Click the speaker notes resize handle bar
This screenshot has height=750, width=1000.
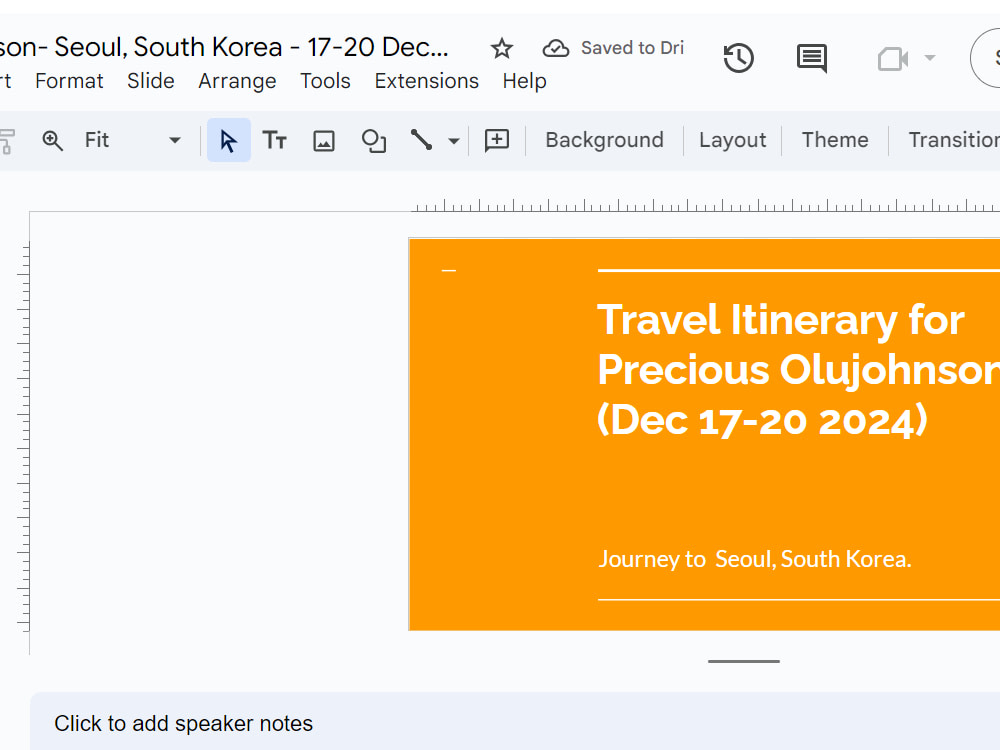[x=744, y=661]
